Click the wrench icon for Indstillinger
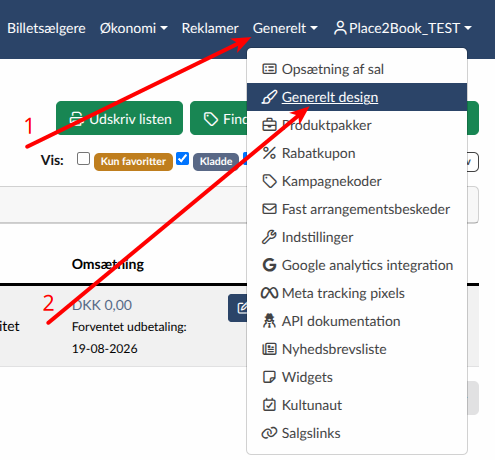 [x=269, y=237]
